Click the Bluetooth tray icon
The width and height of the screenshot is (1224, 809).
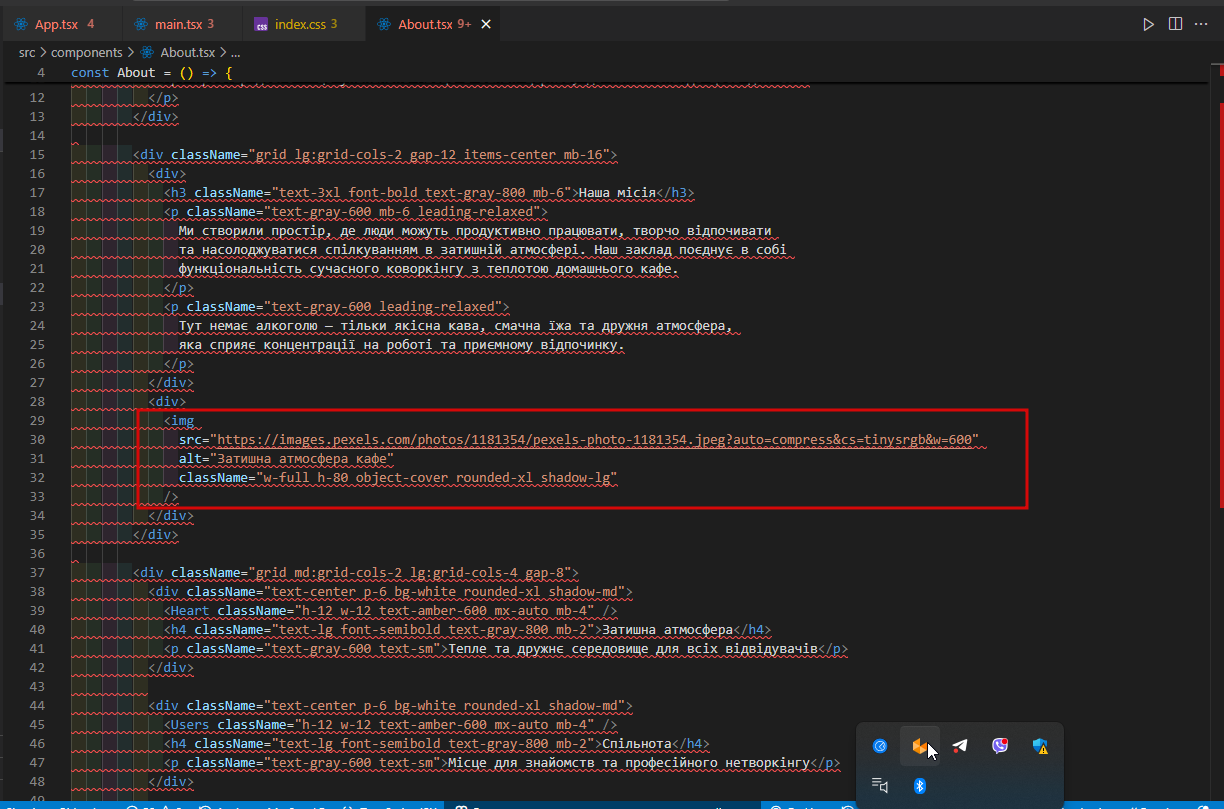click(x=920, y=786)
